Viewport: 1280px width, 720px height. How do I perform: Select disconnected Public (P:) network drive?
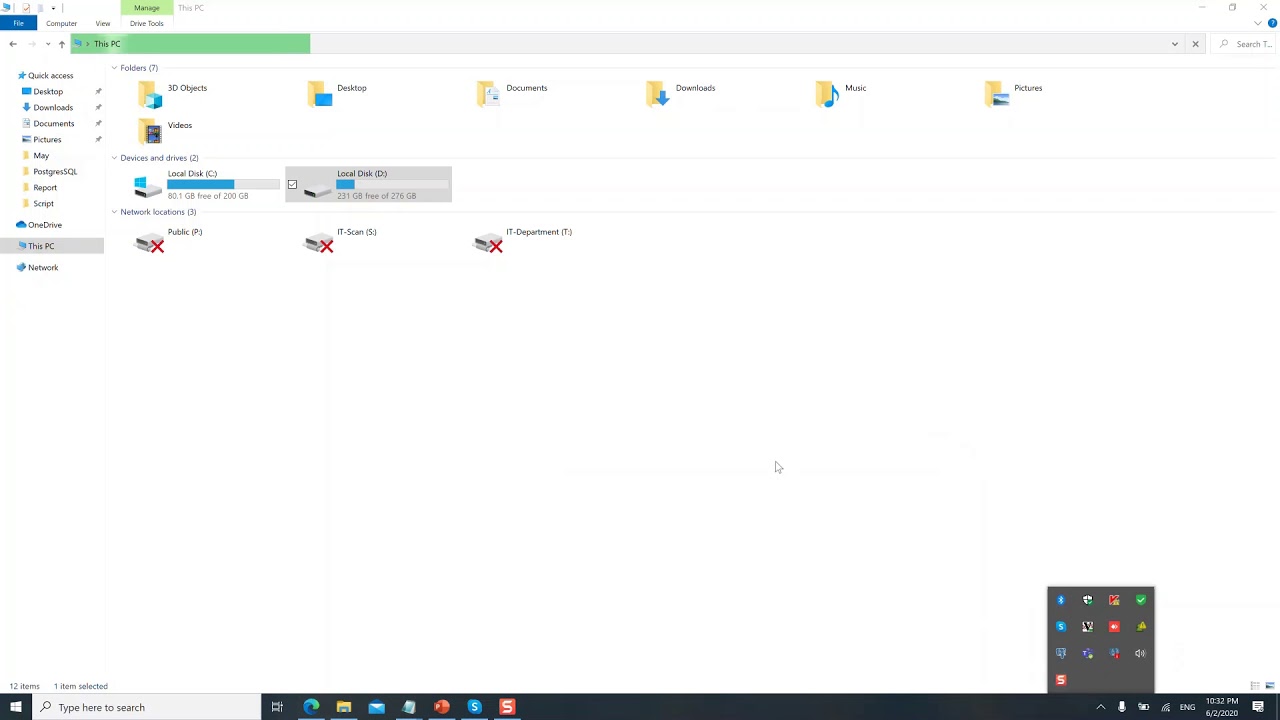tap(168, 241)
